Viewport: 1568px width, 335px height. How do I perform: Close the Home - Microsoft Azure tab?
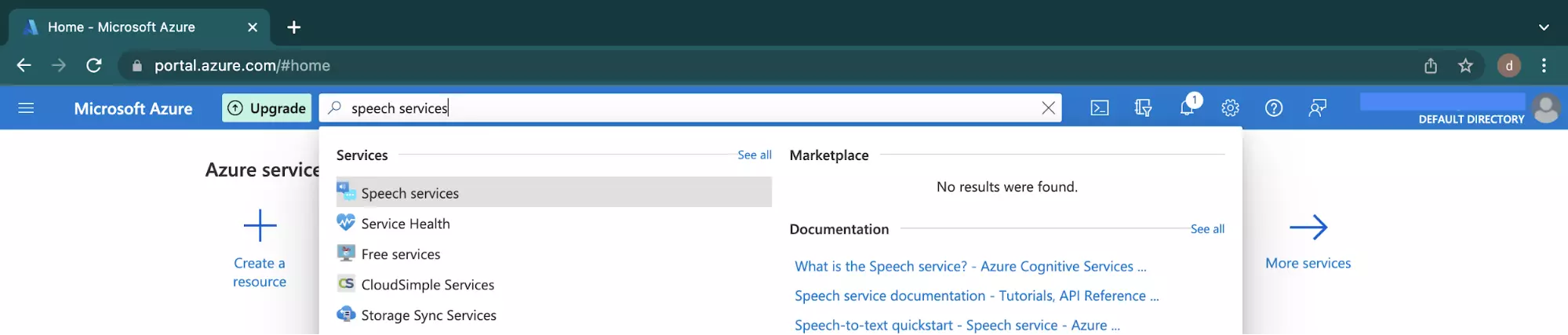pos(253,27)
